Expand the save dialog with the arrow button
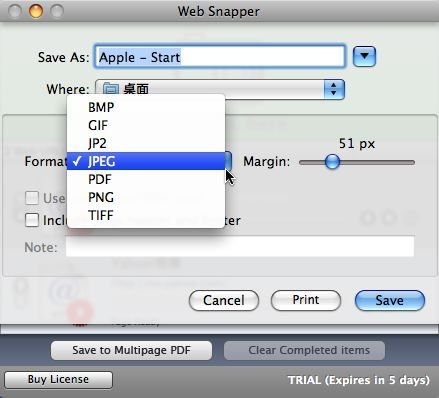 364,56
